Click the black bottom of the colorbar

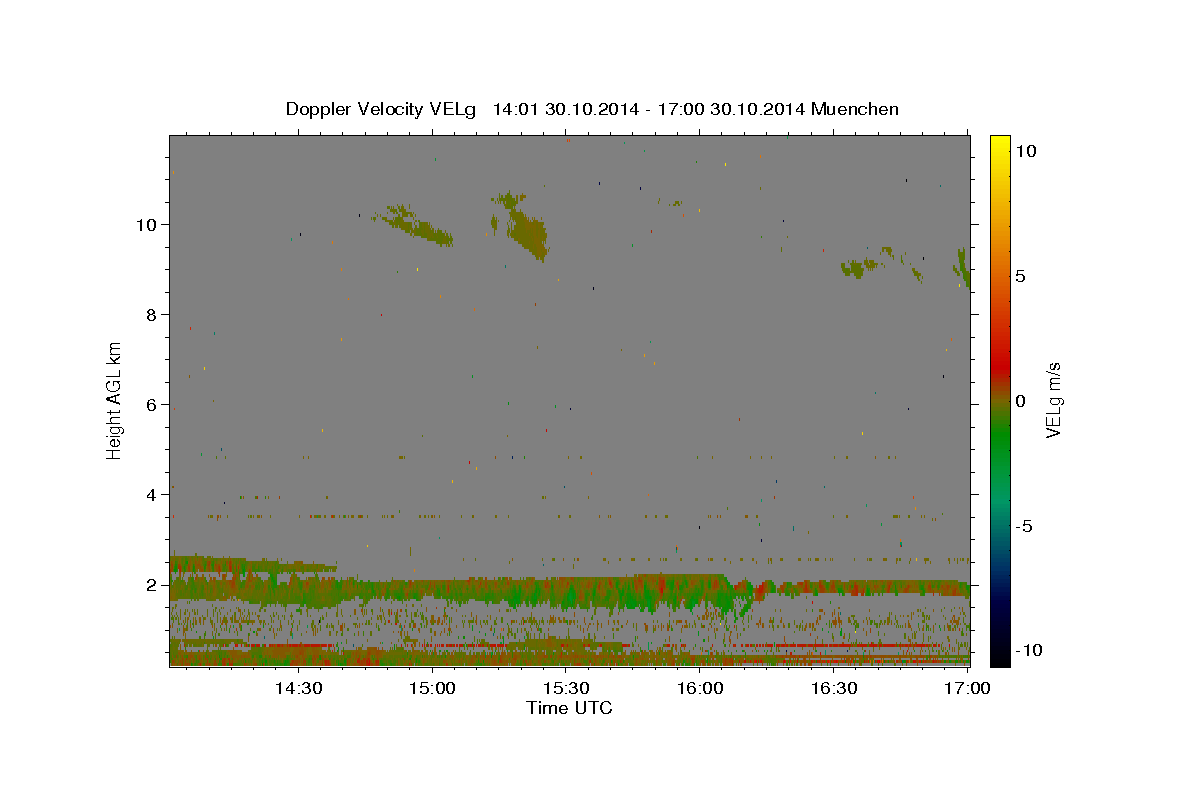tap(999, 655)
